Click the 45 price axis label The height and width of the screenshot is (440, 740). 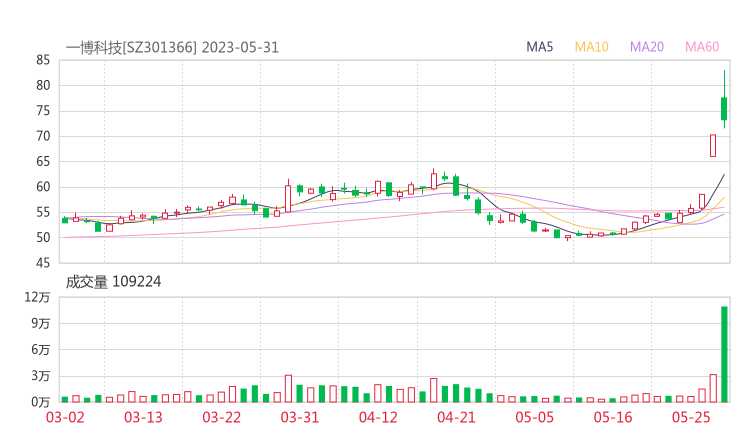43,263
